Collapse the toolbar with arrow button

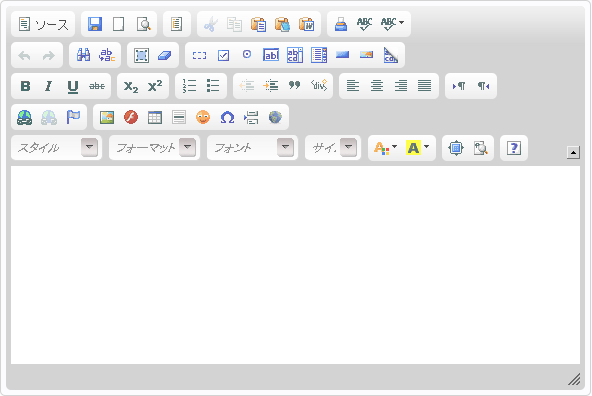[573, 152]
